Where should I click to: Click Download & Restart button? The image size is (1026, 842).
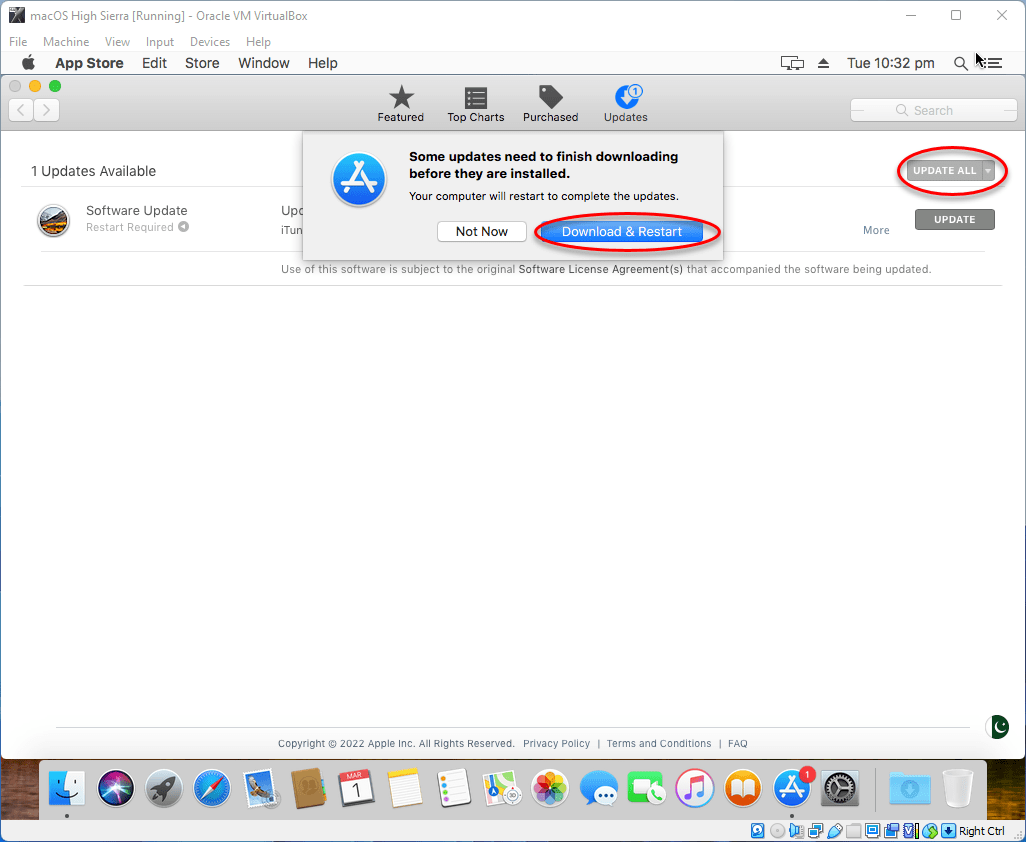click(x=622, y=232)
